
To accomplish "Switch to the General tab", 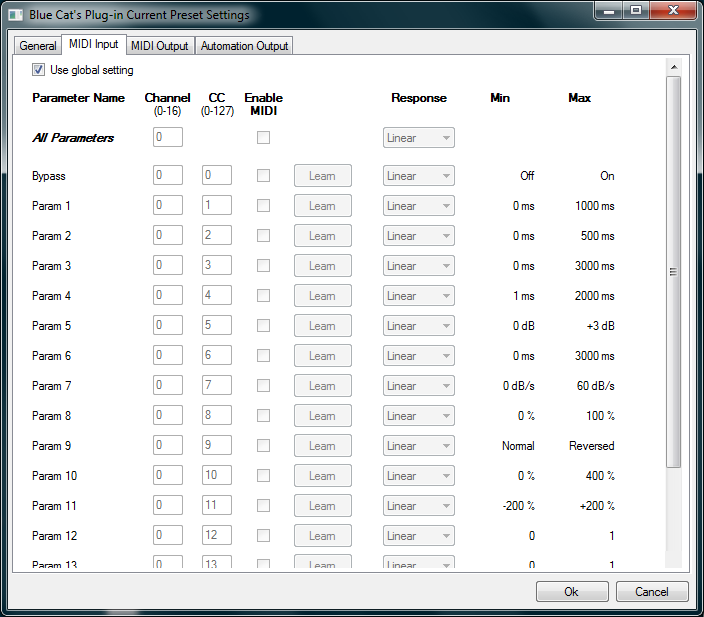I will pyautogui.click(x=38, y=46).
